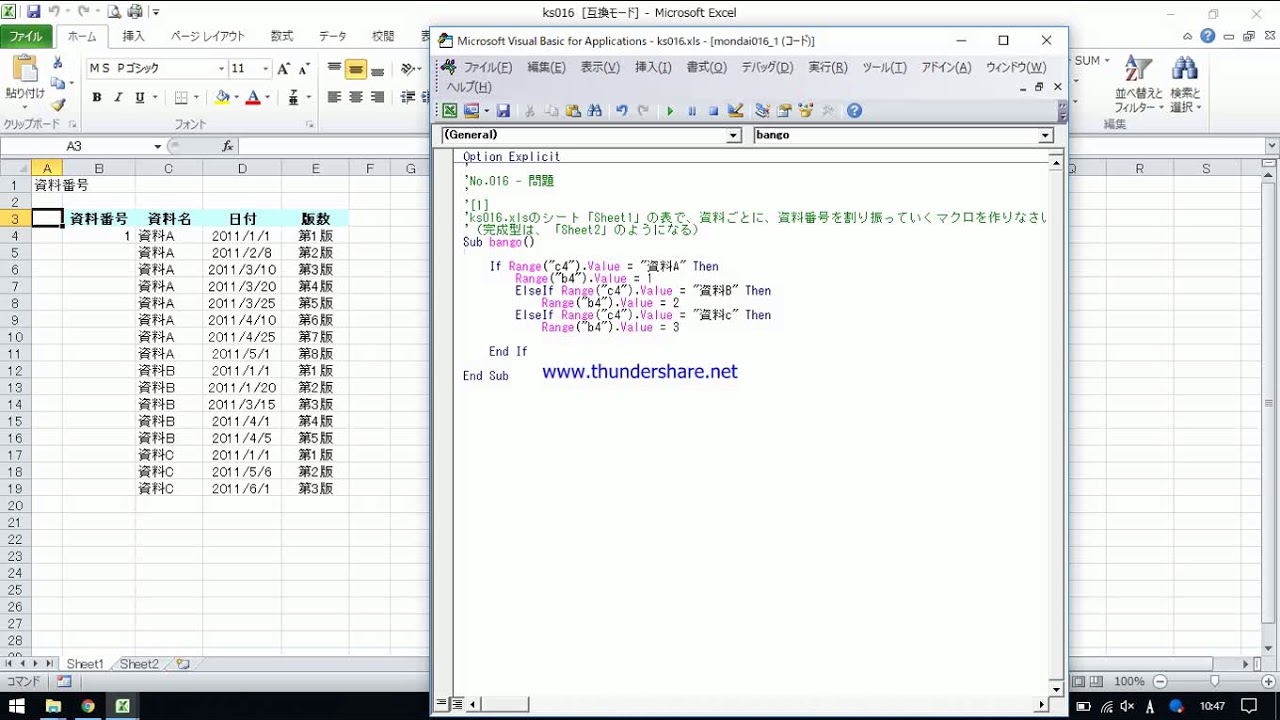Toggle Italic formatting in Excel ribbon
Viewport: 1280px width, 720px height.
click(118, 97)
